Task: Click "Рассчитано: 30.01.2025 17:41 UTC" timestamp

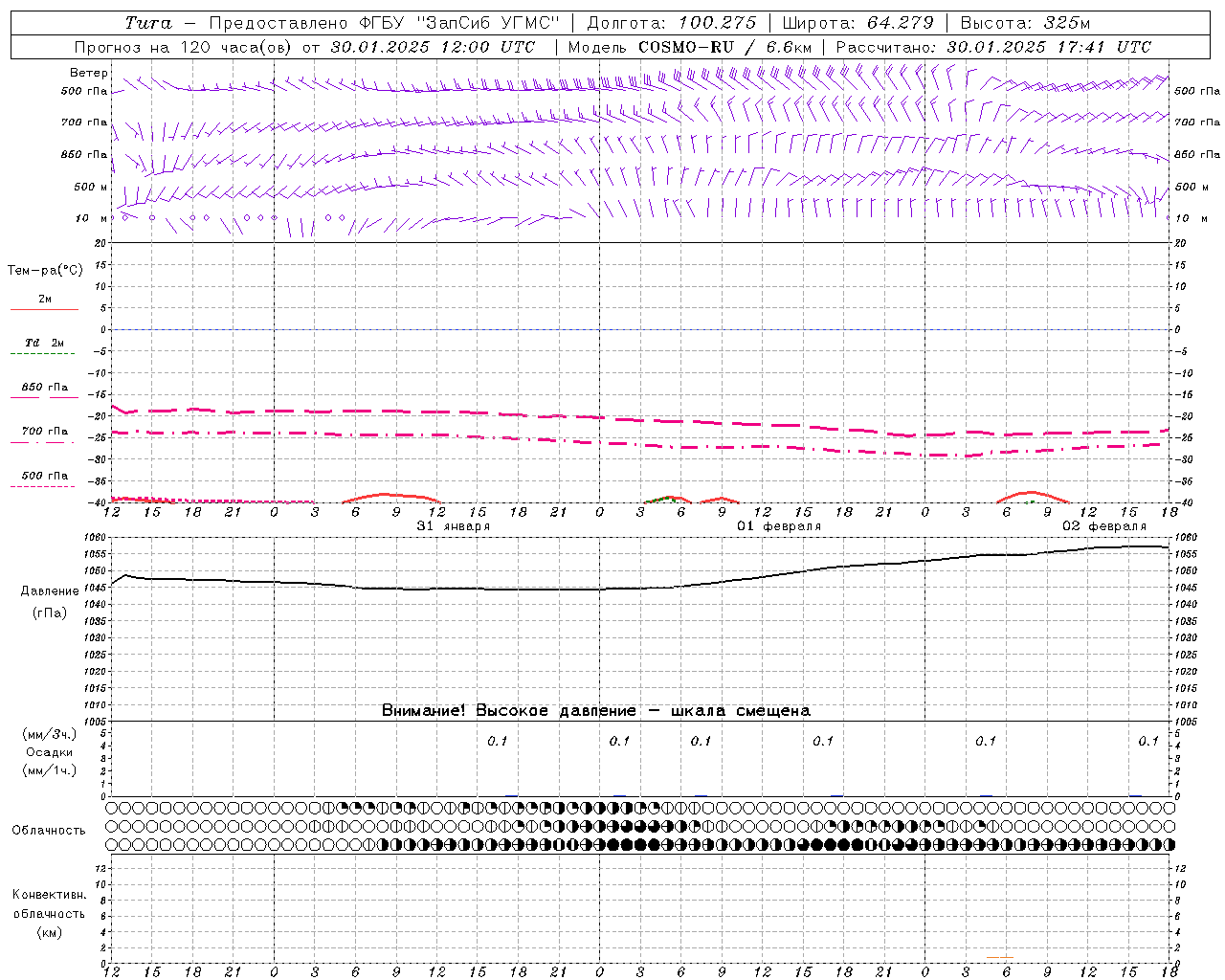Action: point(993,47)
